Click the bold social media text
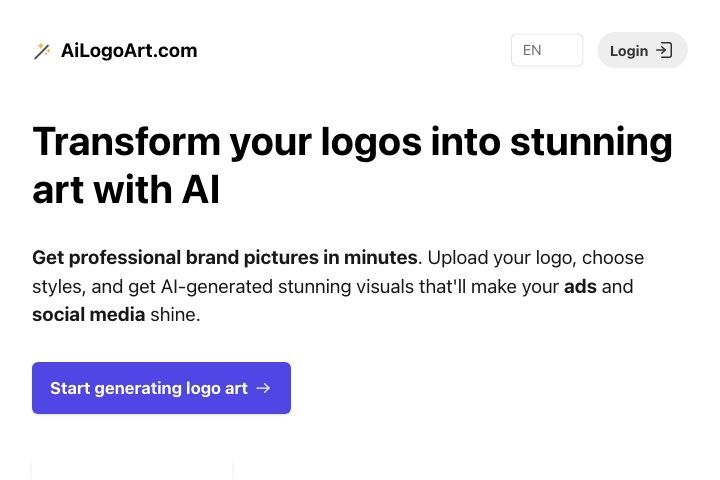The image size is (720, 480). (x=89, y=315)
